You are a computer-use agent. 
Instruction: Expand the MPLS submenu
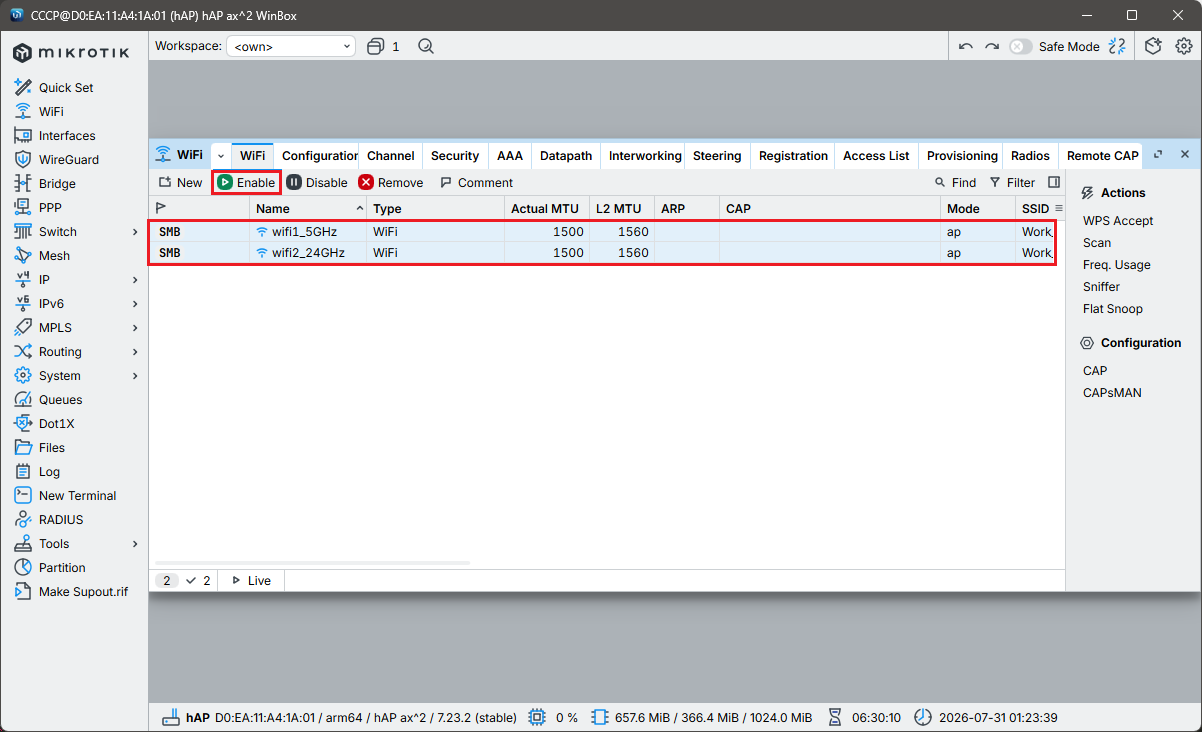135,327
